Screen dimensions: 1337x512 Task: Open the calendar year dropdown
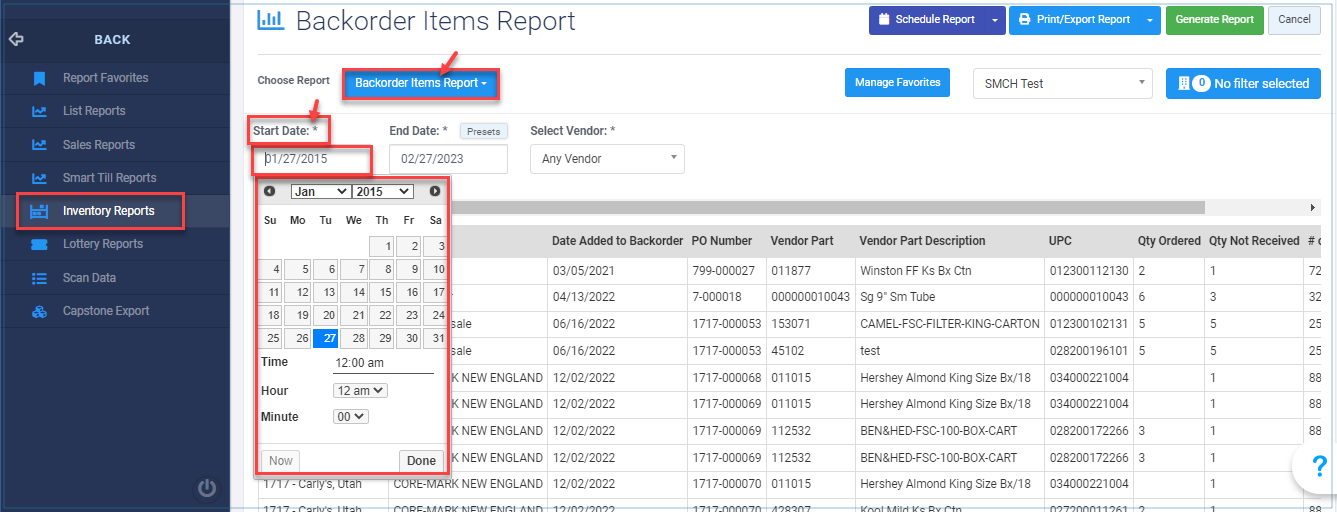coord(382,191)
